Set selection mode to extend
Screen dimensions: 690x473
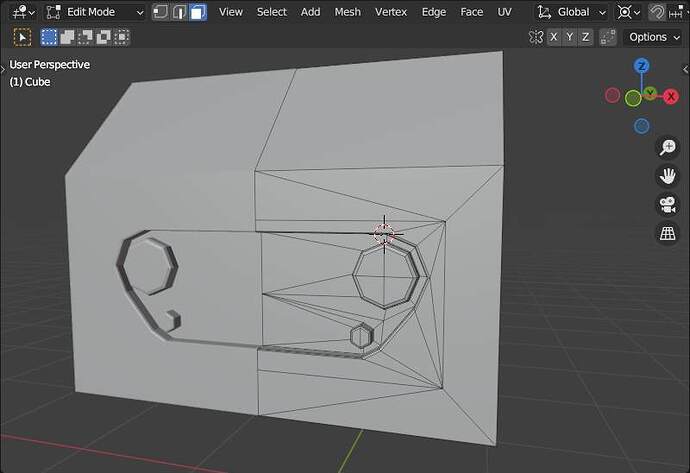67,37
